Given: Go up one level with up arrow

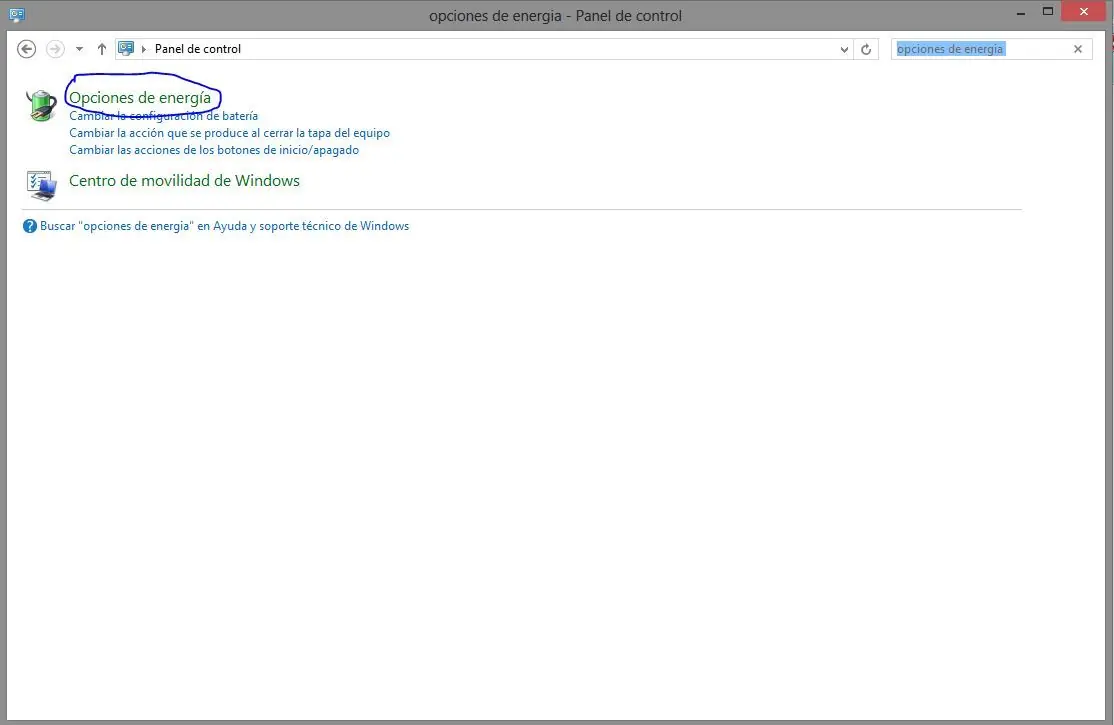Looking at the screenshot, I should (x=102, y=49).
